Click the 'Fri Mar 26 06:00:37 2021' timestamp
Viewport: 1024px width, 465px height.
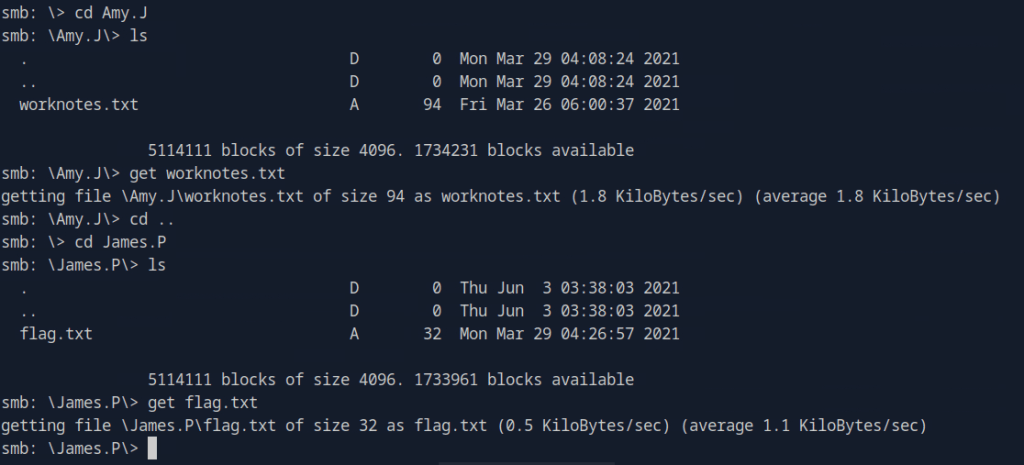569,104
